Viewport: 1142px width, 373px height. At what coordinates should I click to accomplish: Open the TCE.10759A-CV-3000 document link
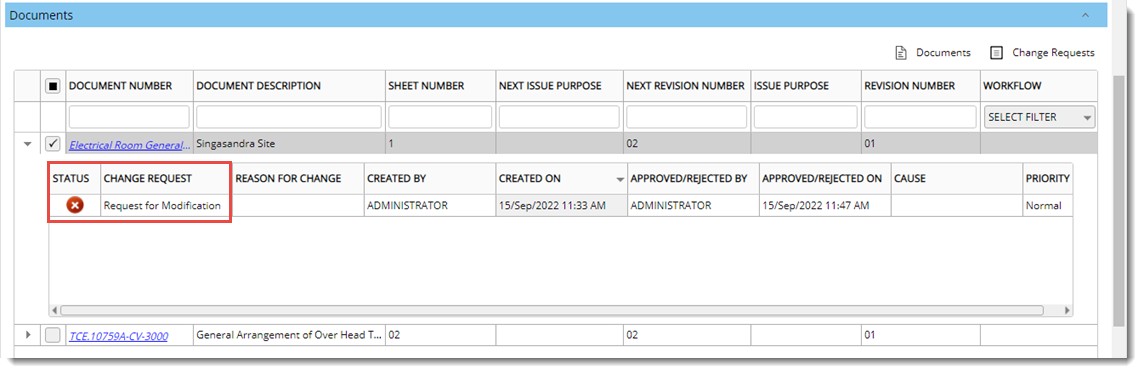[119, 336]
